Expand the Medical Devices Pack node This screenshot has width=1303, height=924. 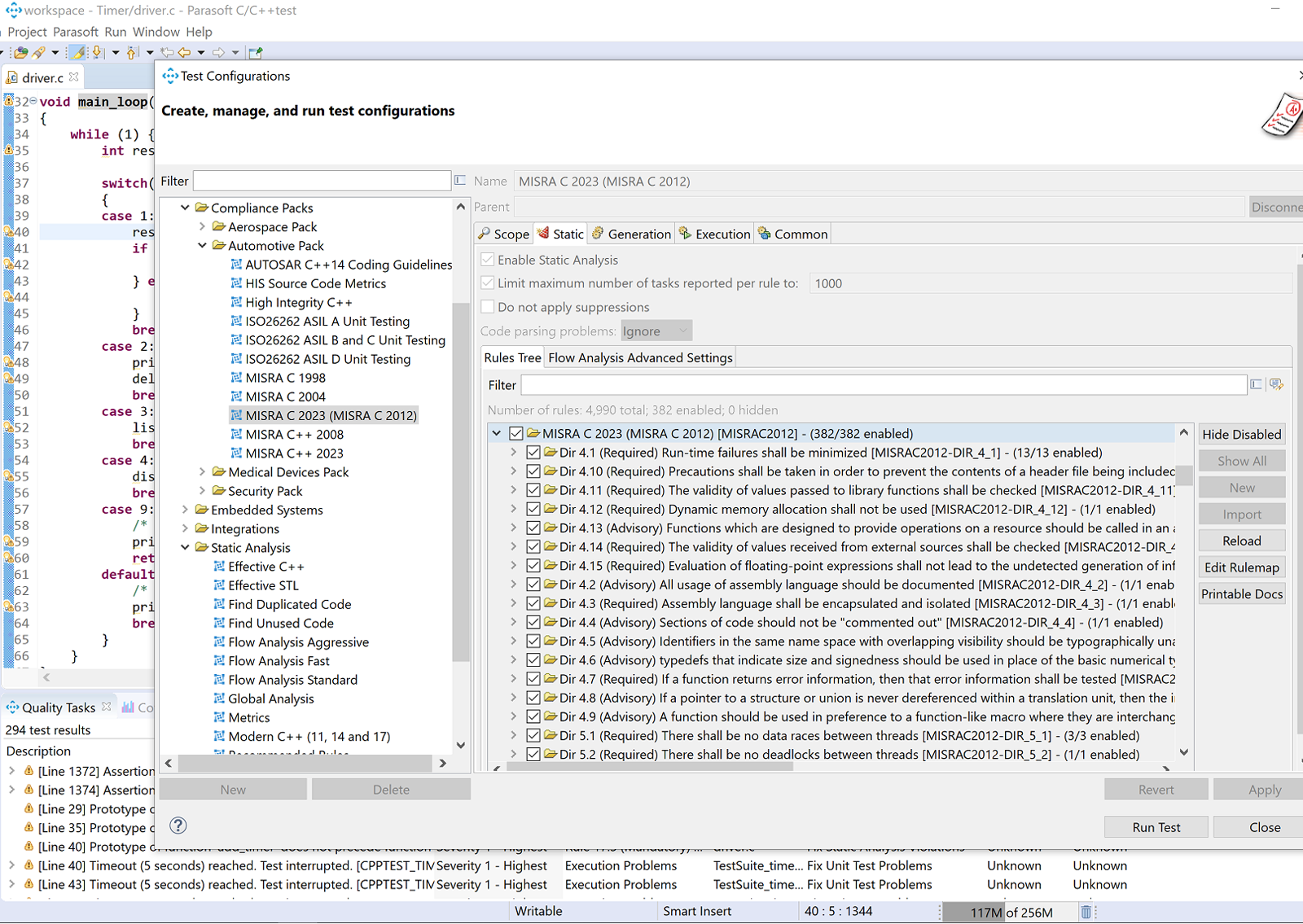(x=202, y=472)
